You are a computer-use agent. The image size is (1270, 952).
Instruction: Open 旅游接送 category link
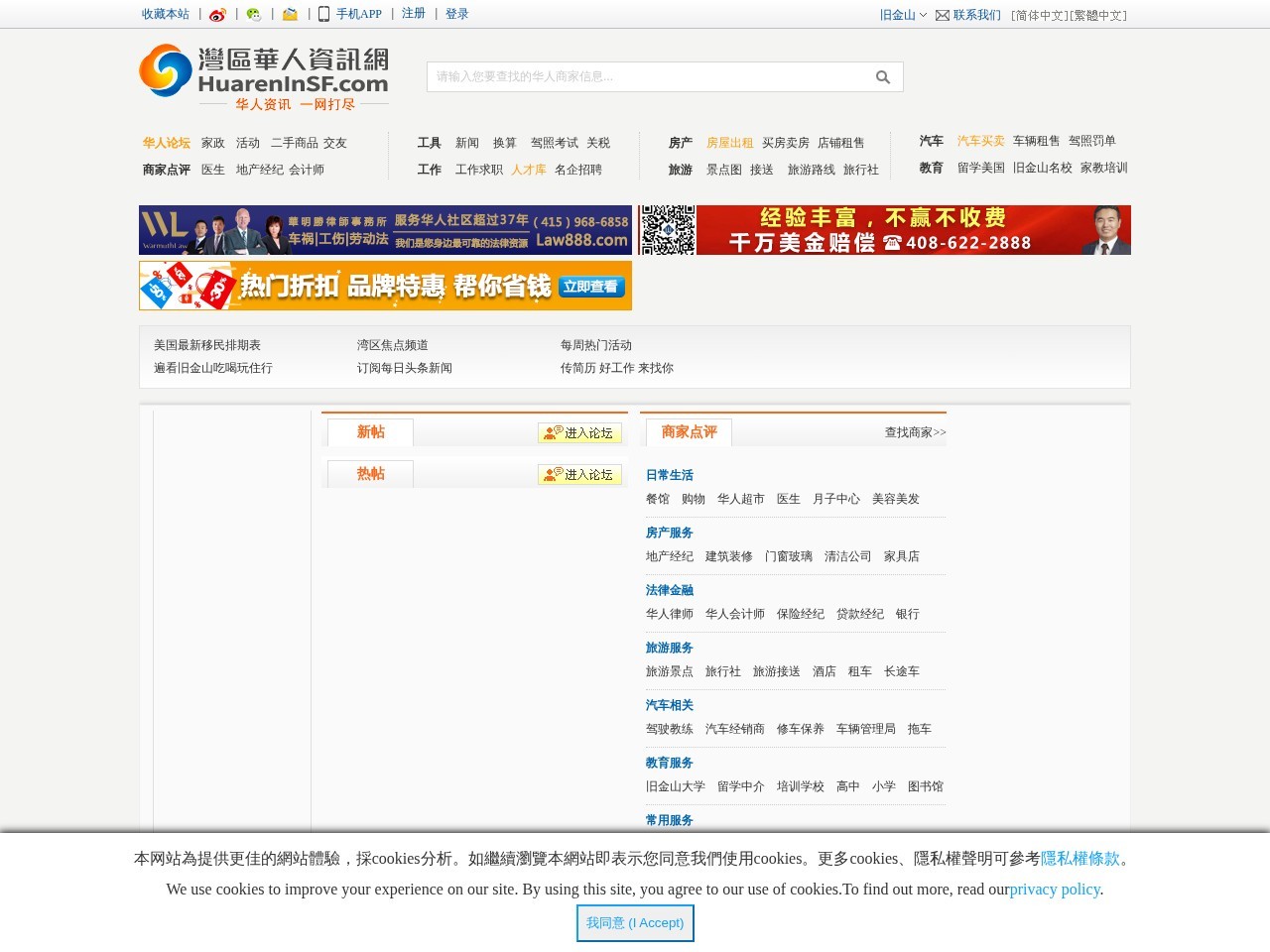coord(777,671)
